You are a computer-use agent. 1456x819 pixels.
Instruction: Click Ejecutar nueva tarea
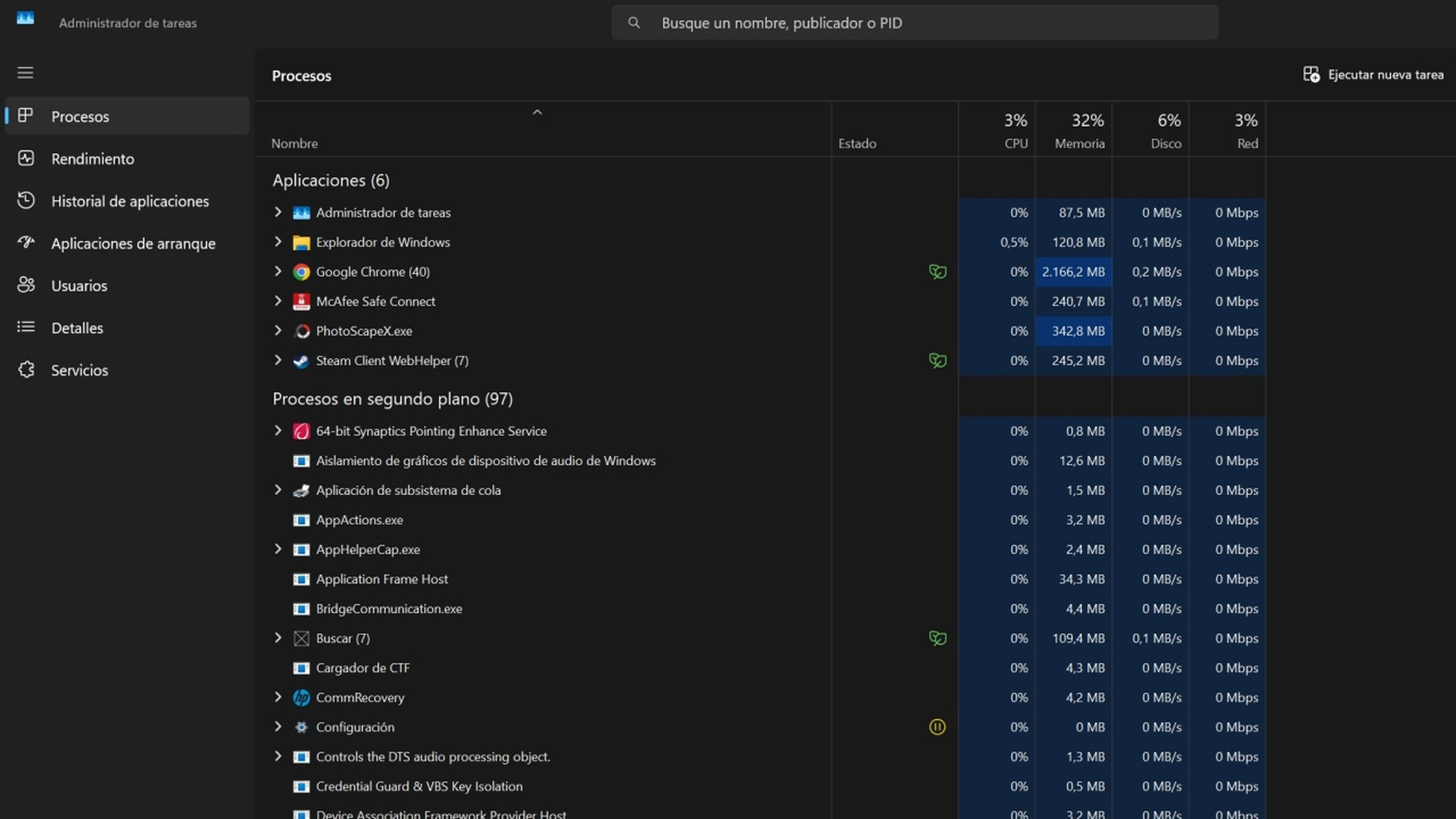pyautogui.click(x=1373, y=75)
